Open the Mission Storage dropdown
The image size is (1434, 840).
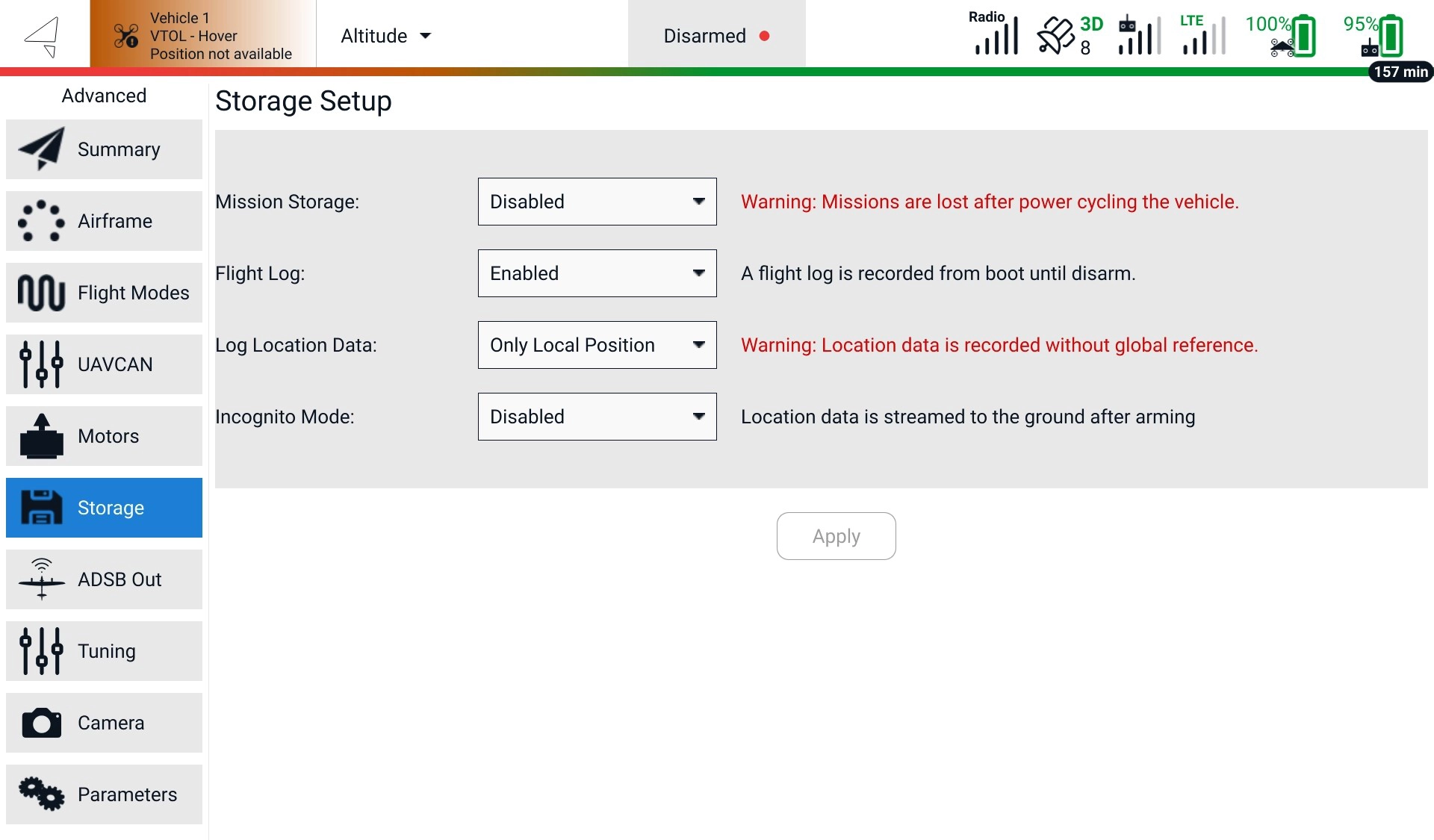[x=597, y=202]
